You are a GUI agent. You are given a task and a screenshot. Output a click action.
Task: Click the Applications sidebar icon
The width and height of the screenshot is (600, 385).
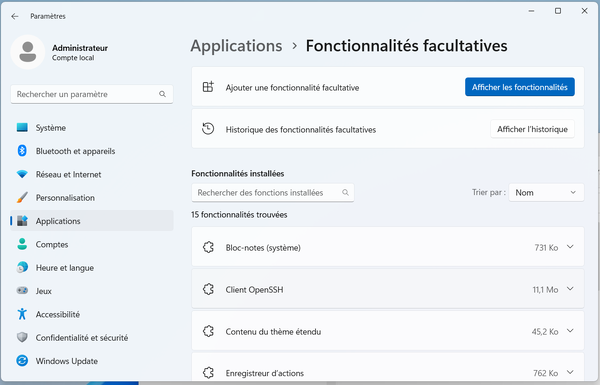pyautogui.click(x=22, y=221)
